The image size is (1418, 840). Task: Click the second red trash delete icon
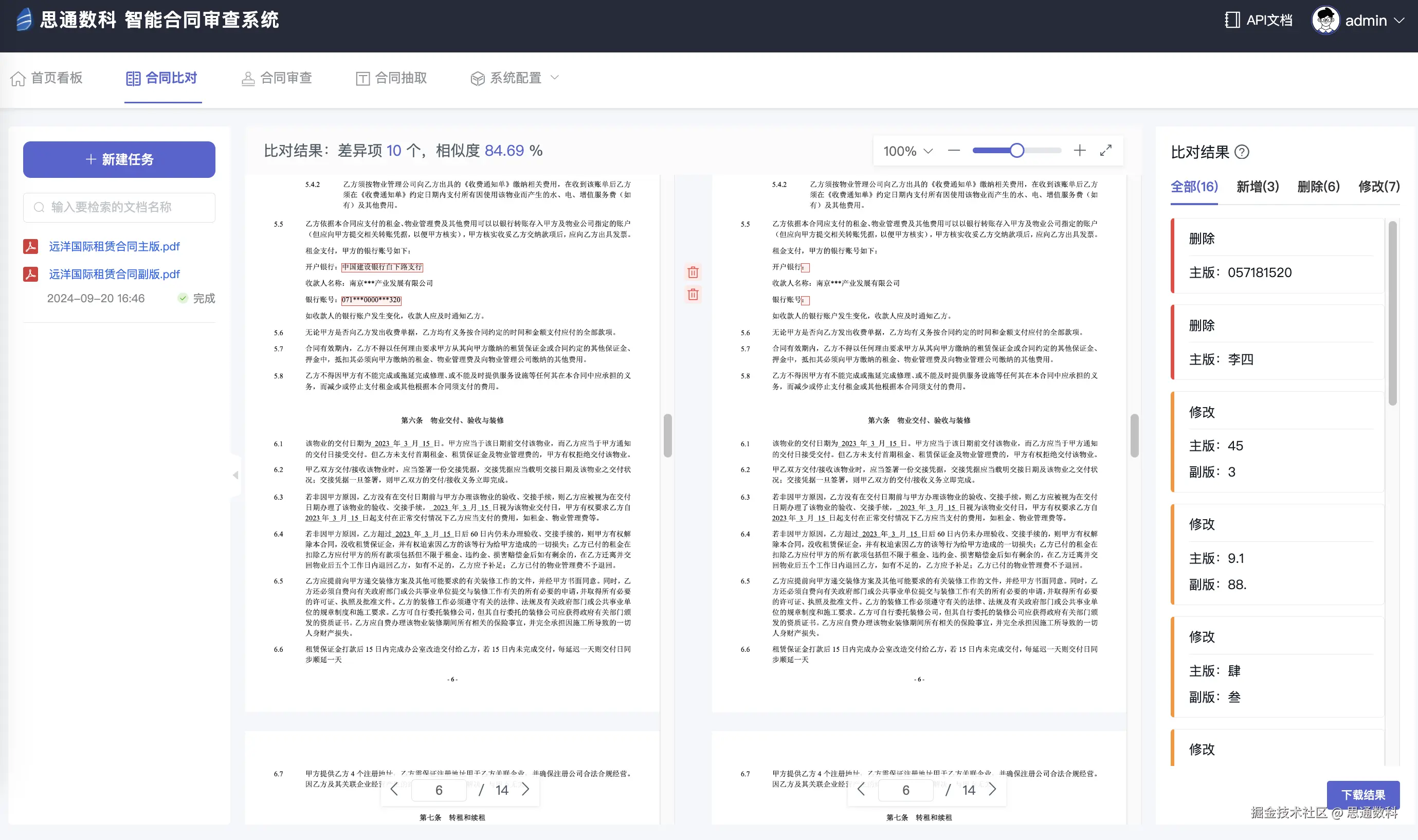(693, 295)
